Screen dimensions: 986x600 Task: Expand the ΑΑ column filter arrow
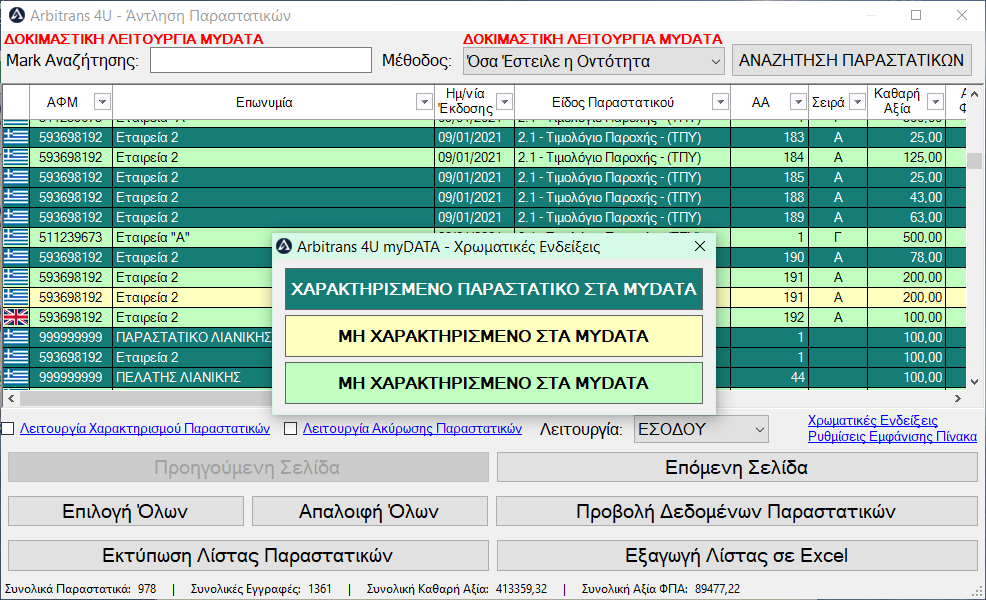(x=798, y=102)
